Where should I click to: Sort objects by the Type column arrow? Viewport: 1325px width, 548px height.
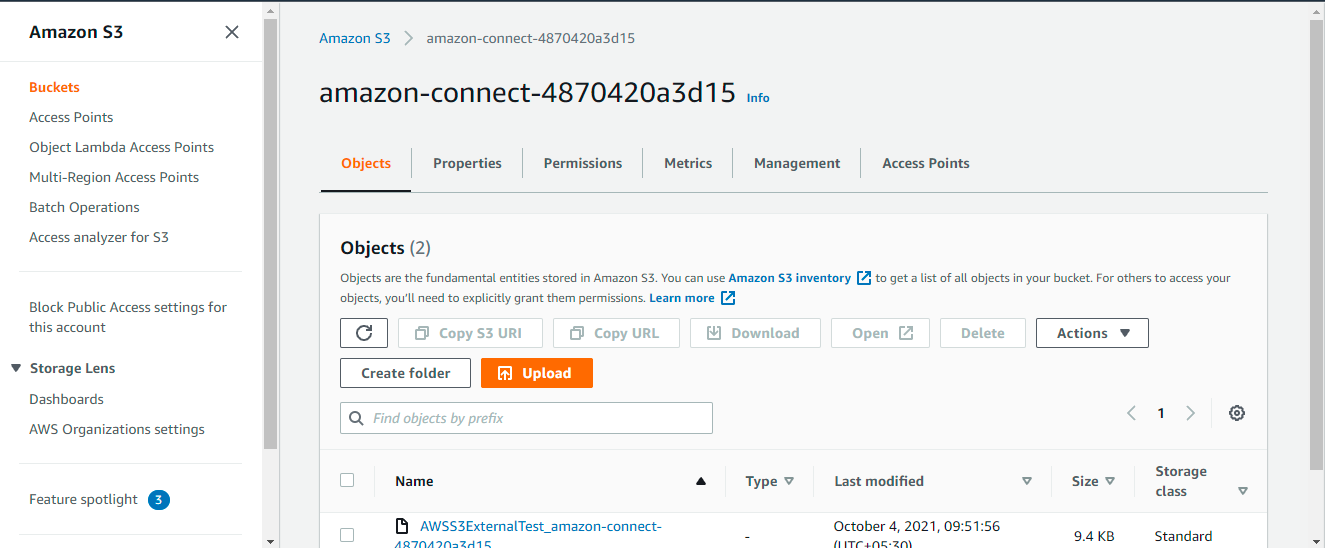[789, 481]
